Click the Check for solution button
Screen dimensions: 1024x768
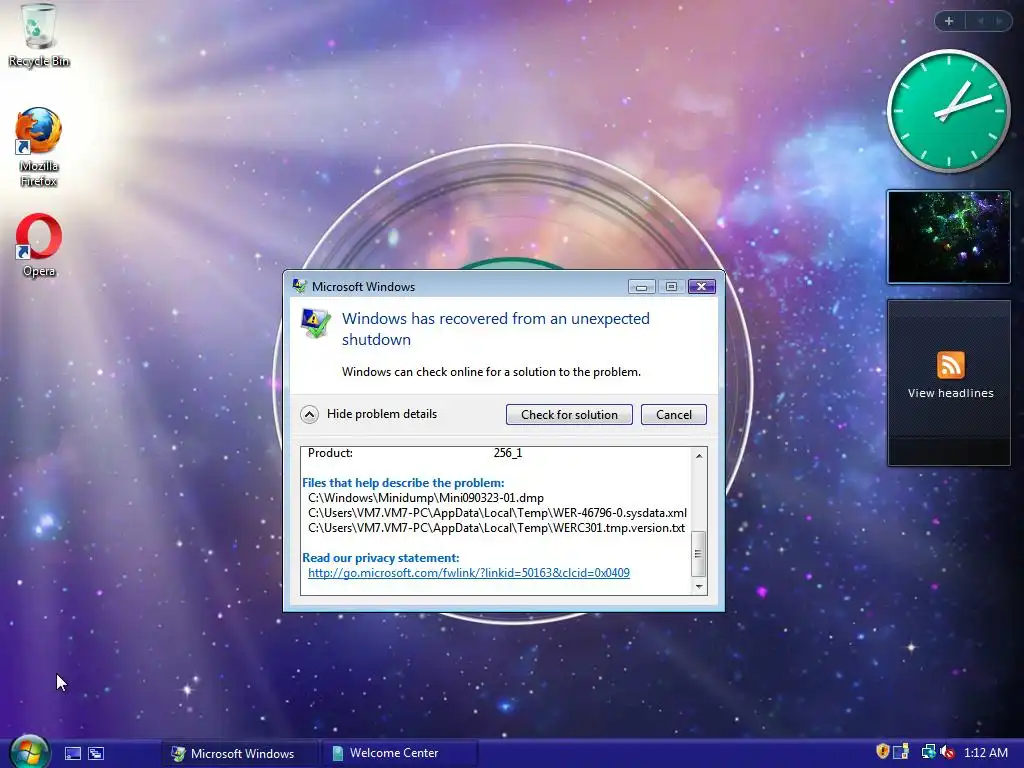[569, 415]
